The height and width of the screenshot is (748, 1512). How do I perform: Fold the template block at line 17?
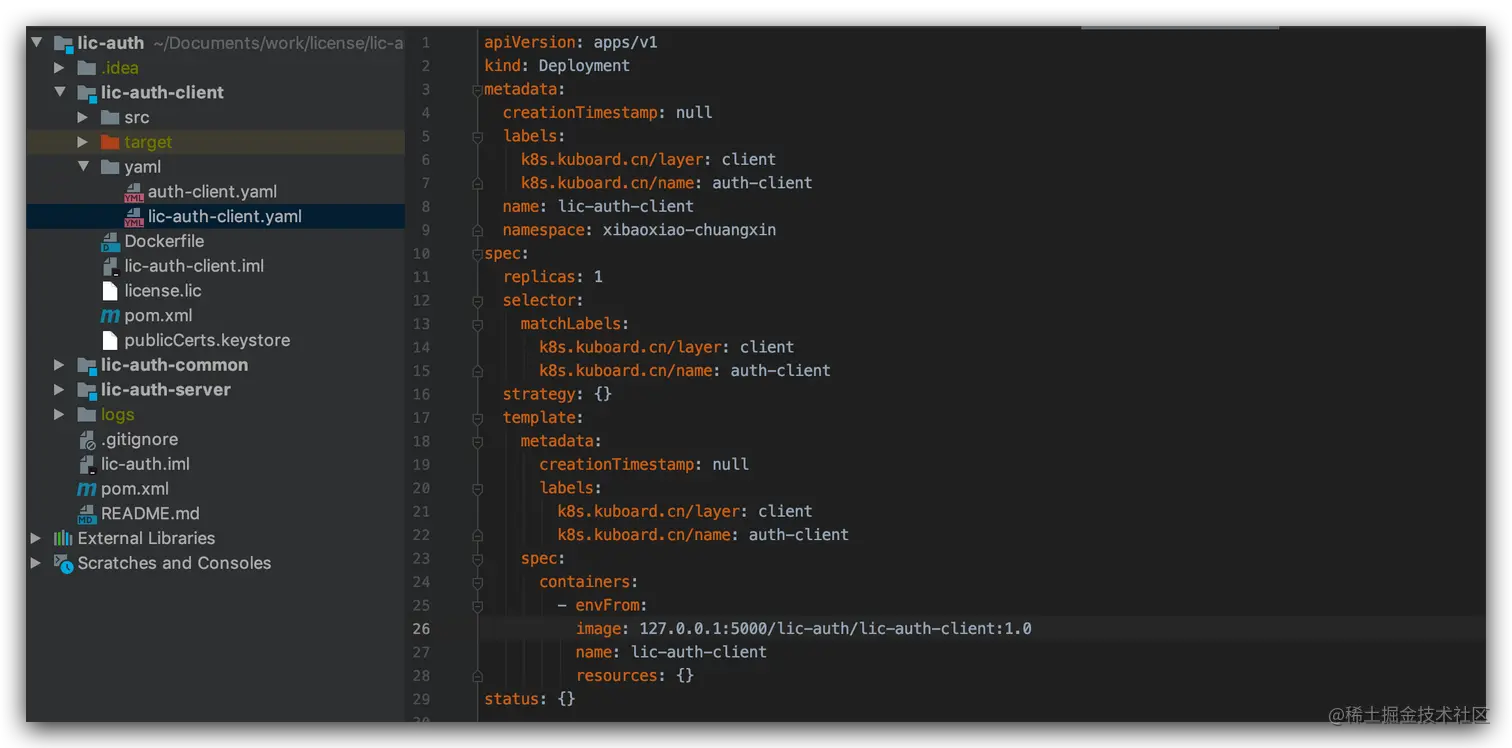(477, 417)
